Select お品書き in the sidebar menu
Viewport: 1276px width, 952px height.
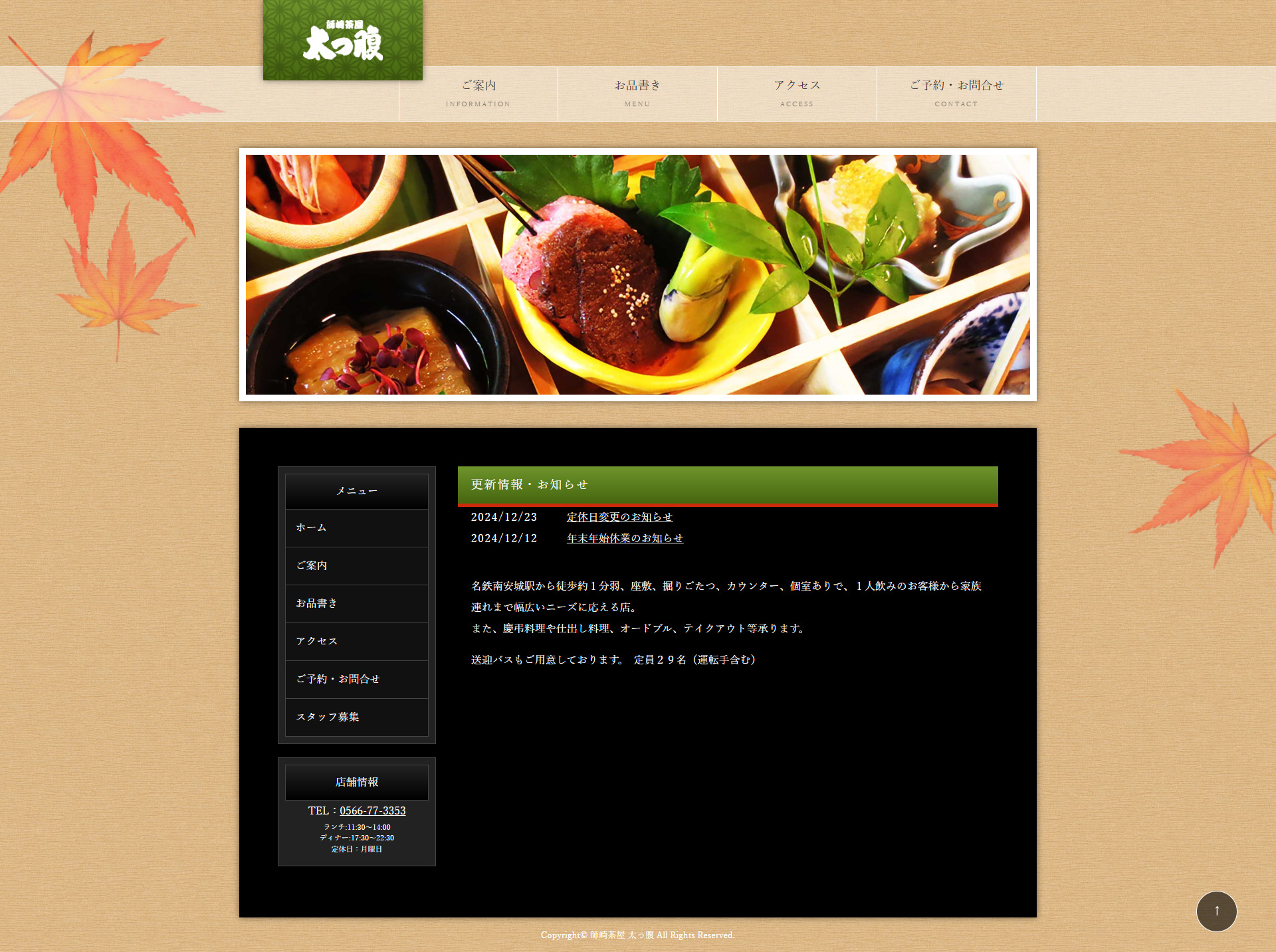pos(356,603)
